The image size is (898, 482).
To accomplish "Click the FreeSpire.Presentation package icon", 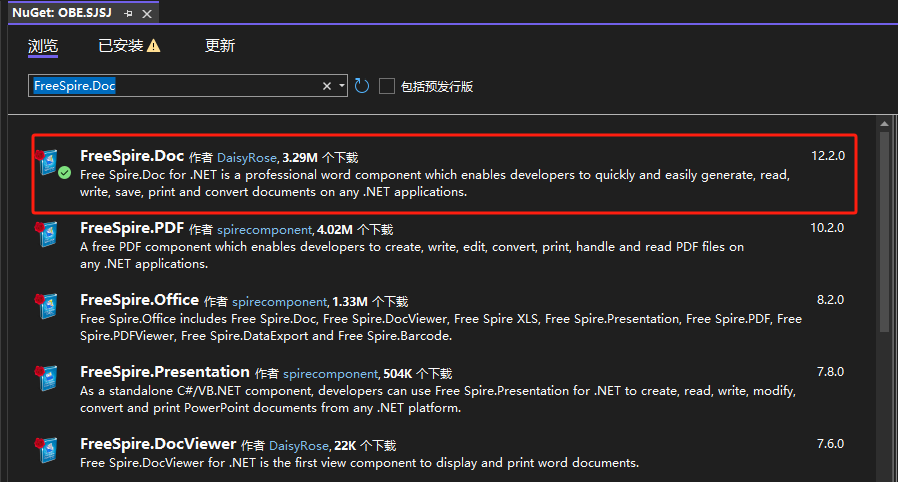I will 47,378.
